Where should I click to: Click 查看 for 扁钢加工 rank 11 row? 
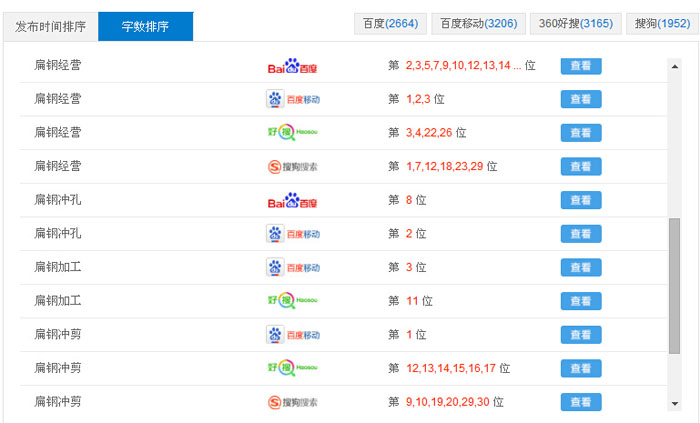pos(581,301)
